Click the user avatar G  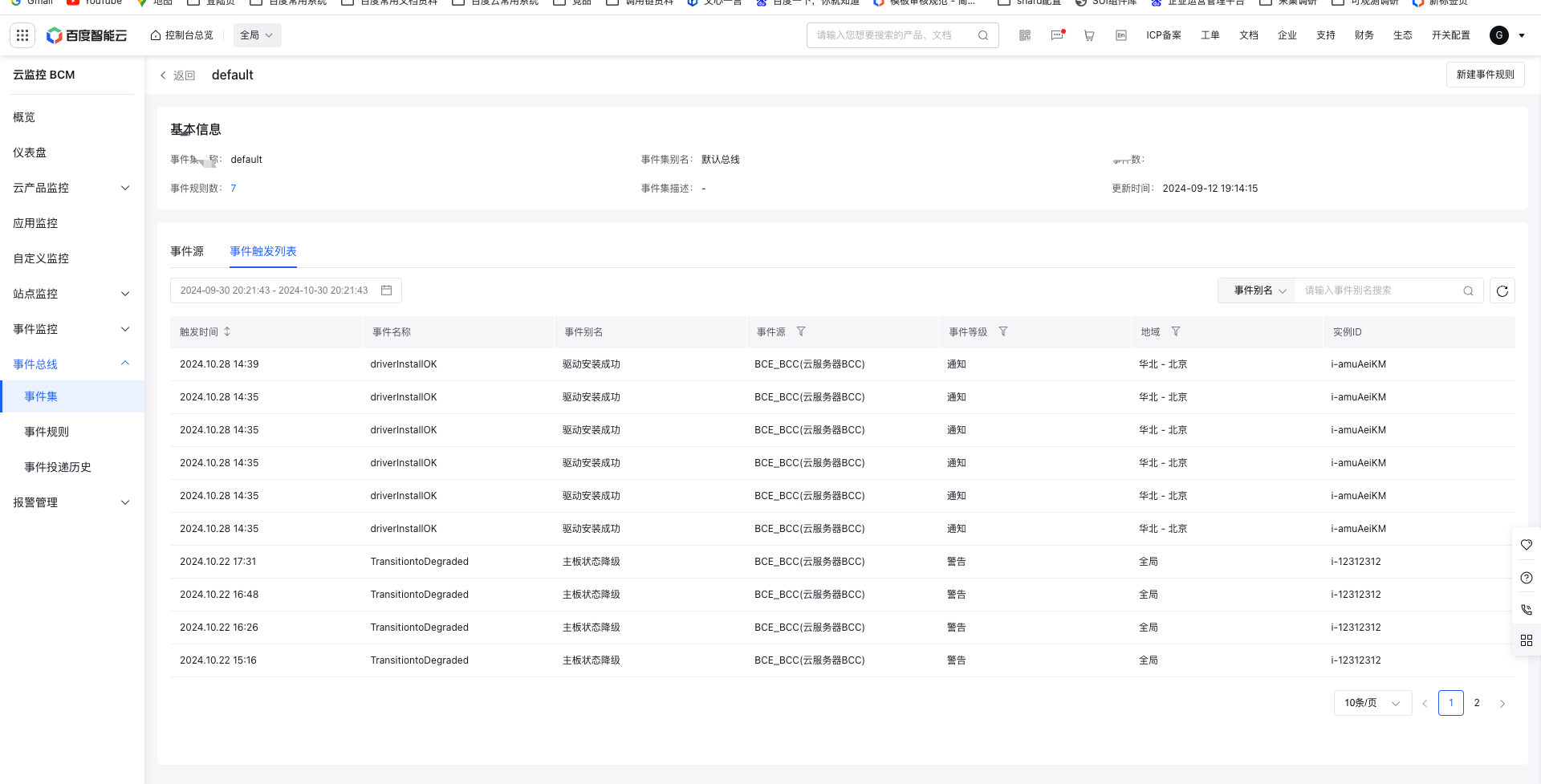pos(1499,35)
